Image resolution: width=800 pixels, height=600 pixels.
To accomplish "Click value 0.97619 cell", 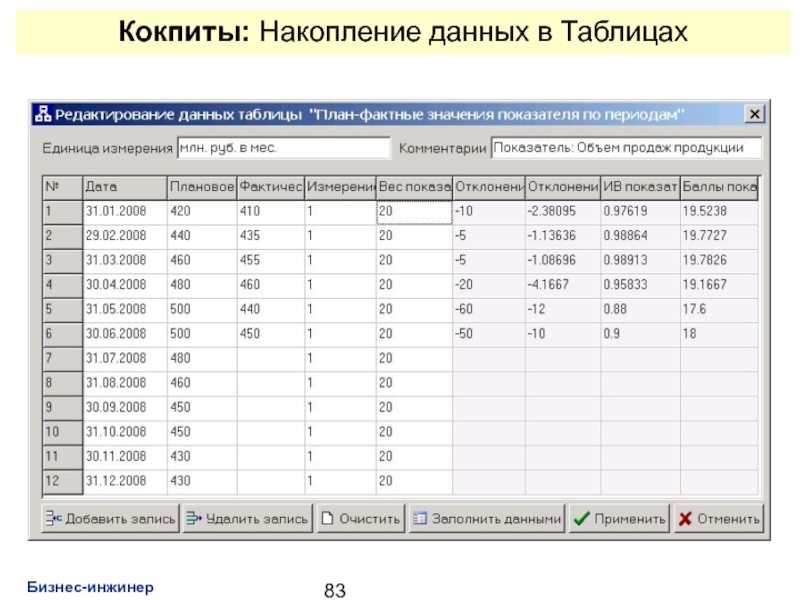I will [640, 212].
